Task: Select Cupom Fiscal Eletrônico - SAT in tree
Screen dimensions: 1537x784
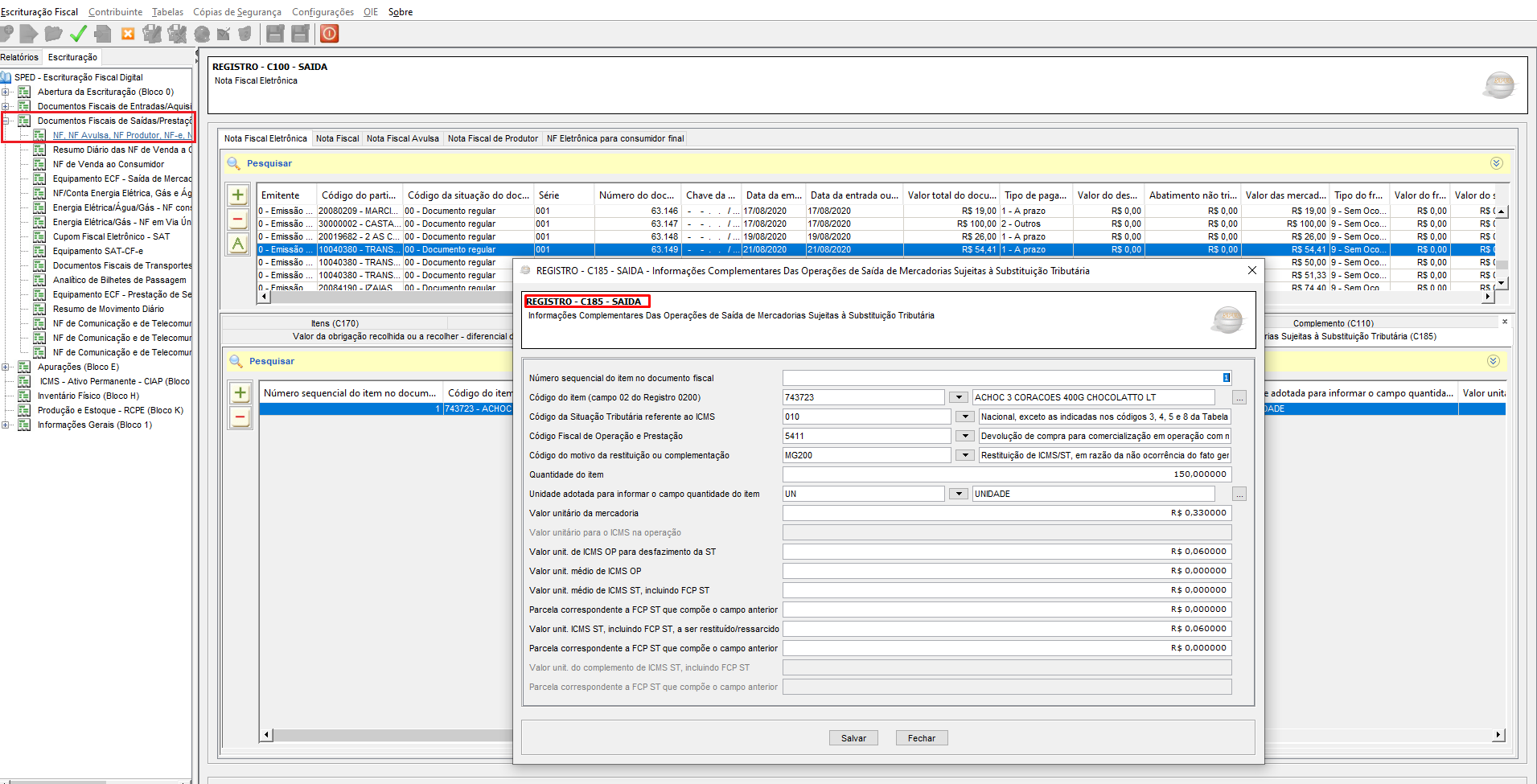Action: click(x=111, y=237)
